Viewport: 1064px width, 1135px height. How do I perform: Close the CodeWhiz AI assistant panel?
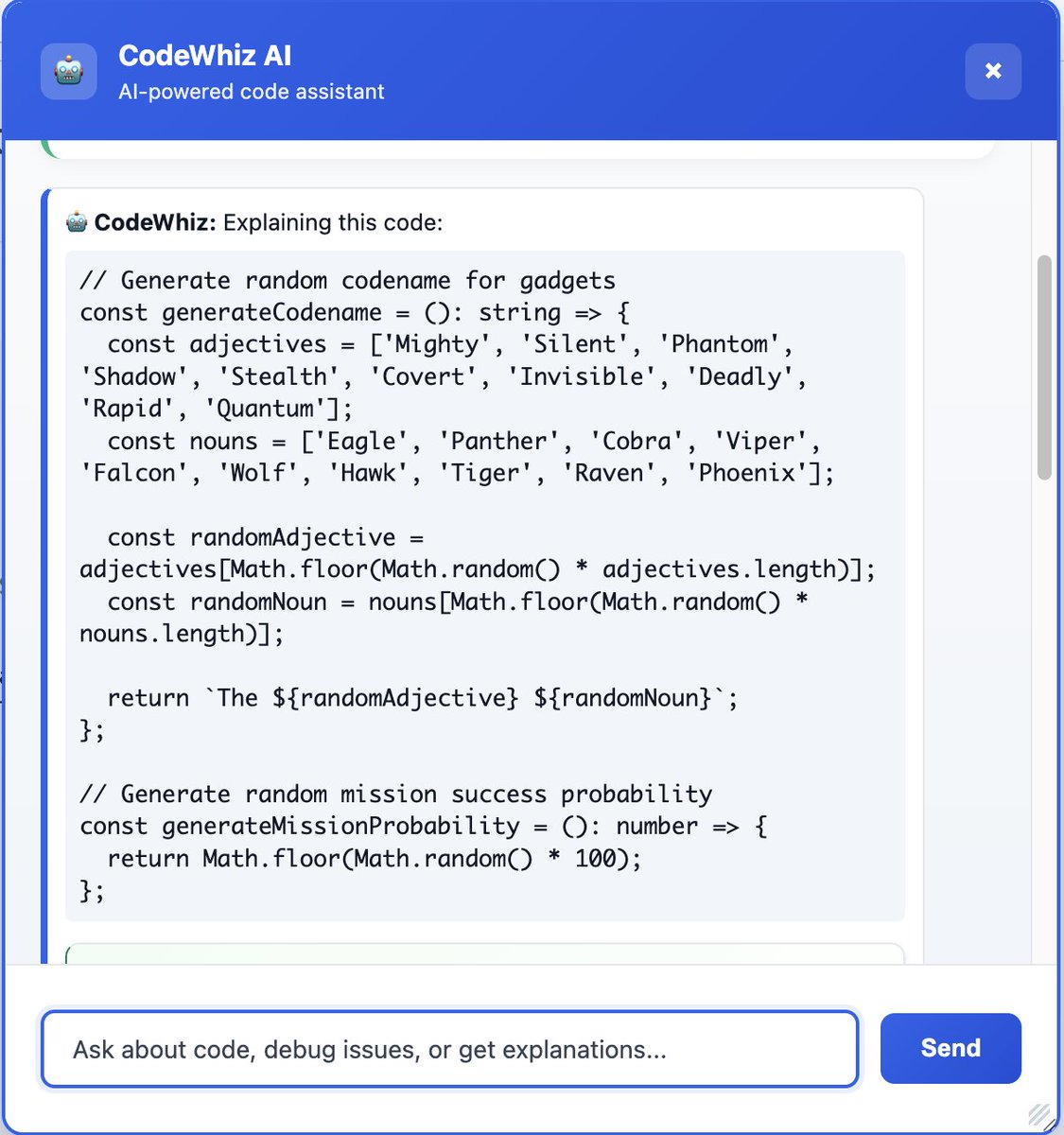(992, 70)
